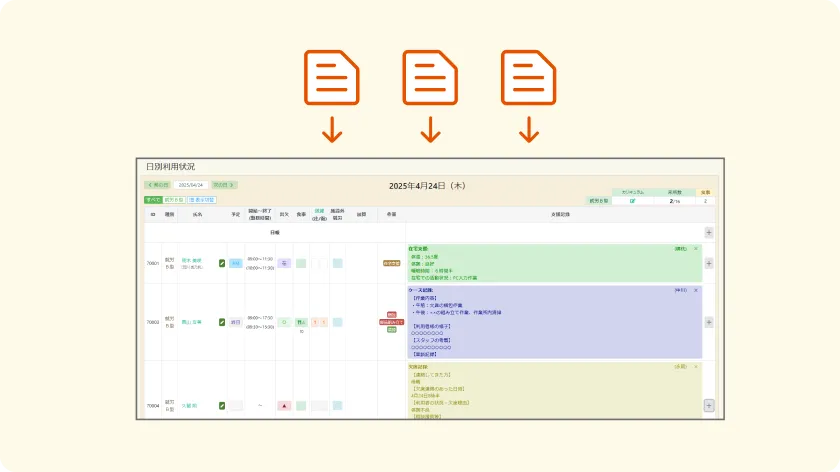This screenshot has height=472, width=840.
Task: Click the date field showing 2025/04/24
Action: (x=190, y=185)
